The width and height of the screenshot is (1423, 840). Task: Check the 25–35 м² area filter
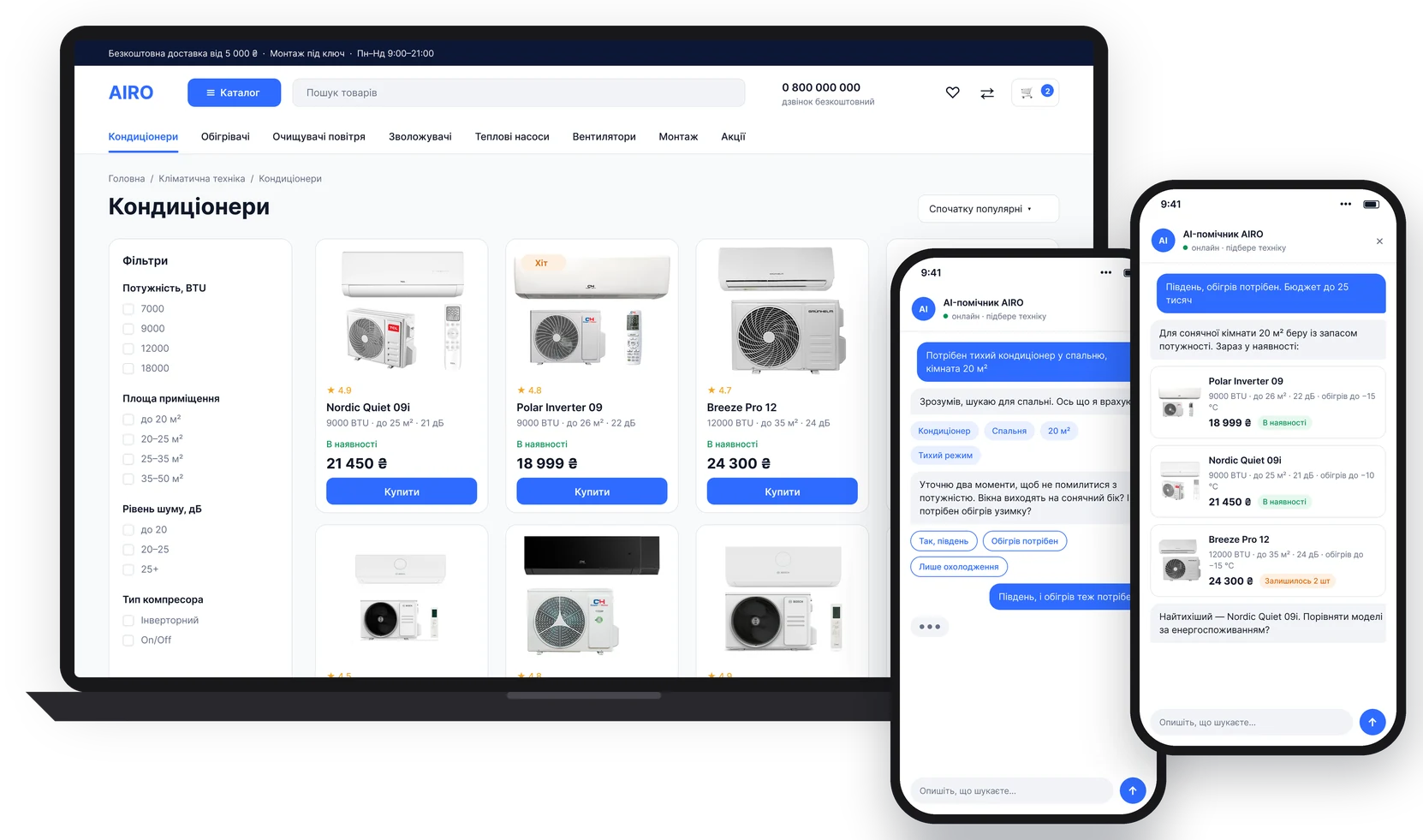(x=128, y=459)
